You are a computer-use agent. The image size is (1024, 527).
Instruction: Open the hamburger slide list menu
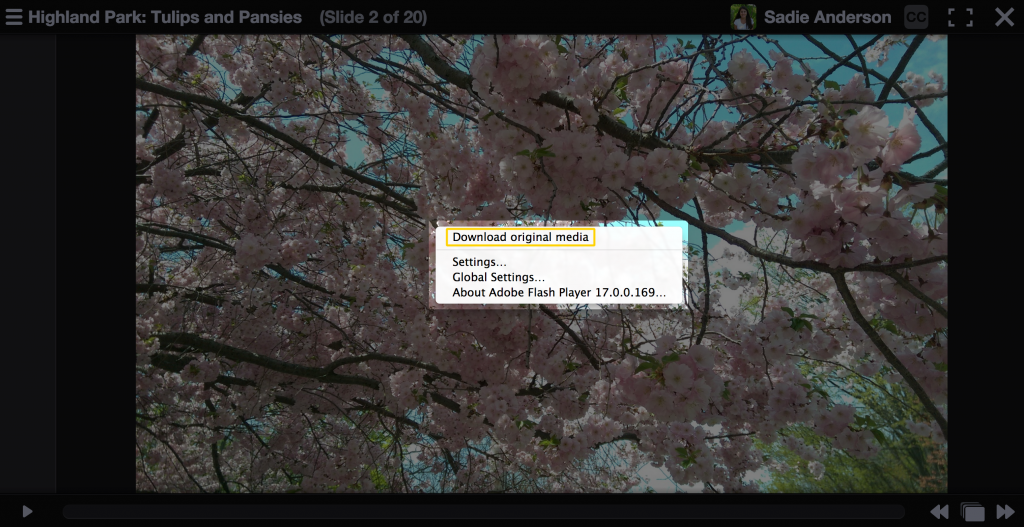tap(14, 17)
